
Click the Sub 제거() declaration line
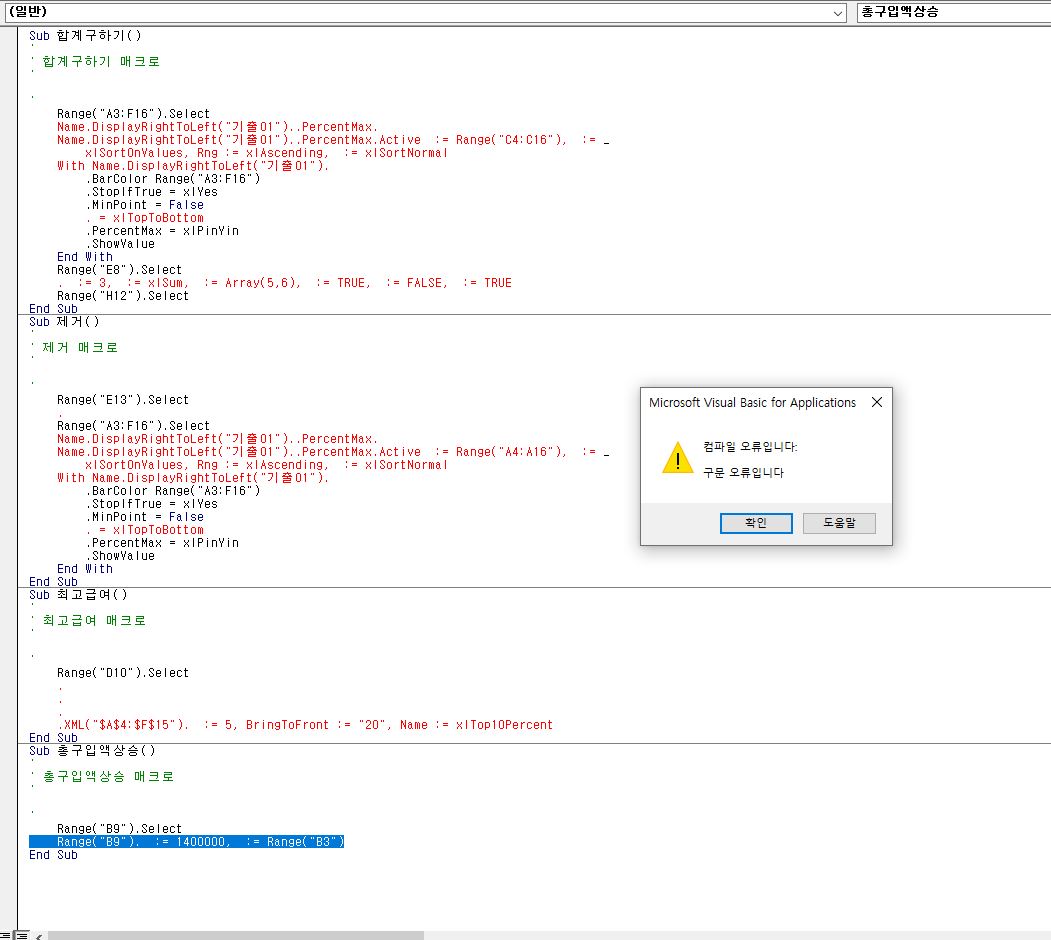click(72, 322)
